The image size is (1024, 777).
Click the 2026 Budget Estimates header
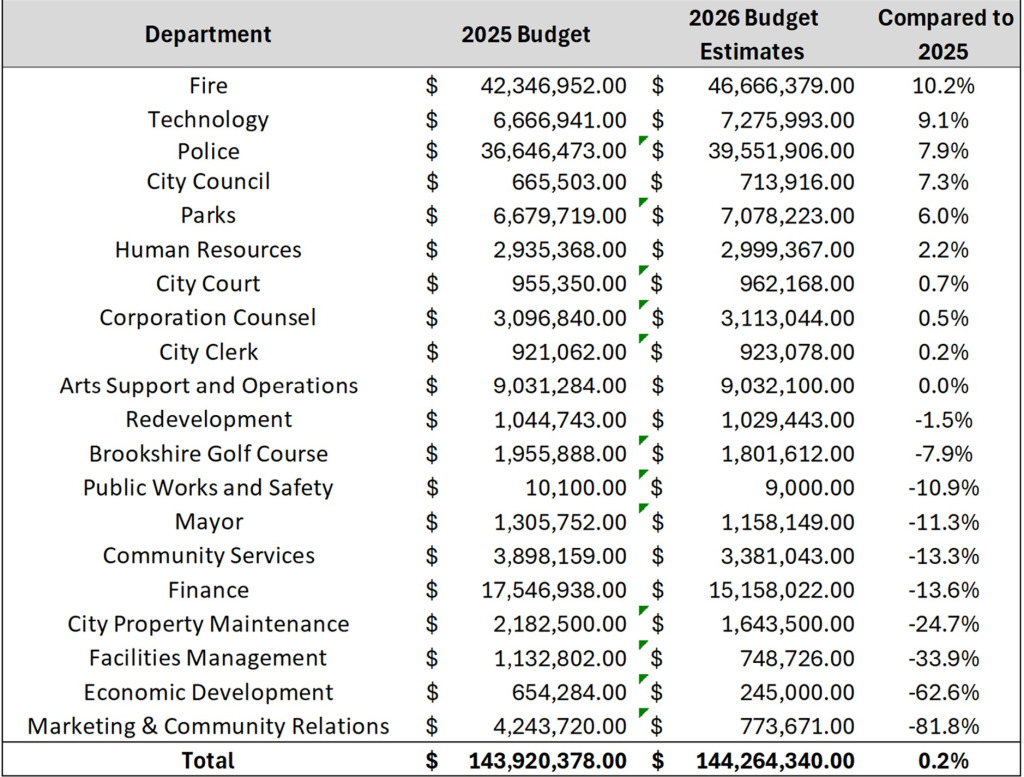752,33
